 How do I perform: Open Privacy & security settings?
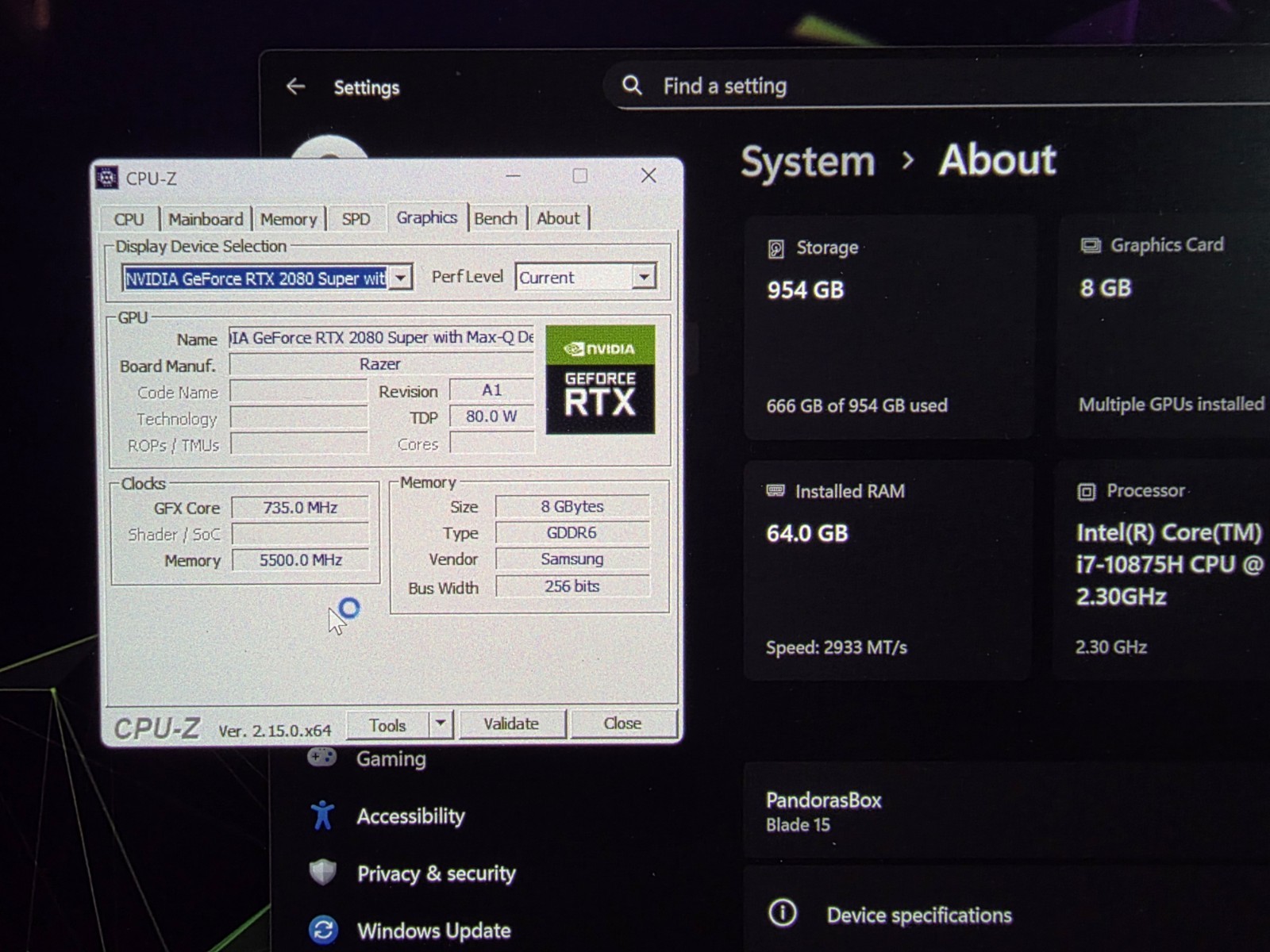point(436,873)
